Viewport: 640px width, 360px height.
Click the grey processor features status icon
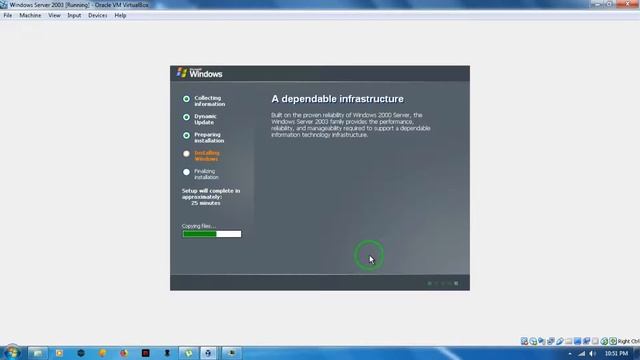click(x=595, y=341)
